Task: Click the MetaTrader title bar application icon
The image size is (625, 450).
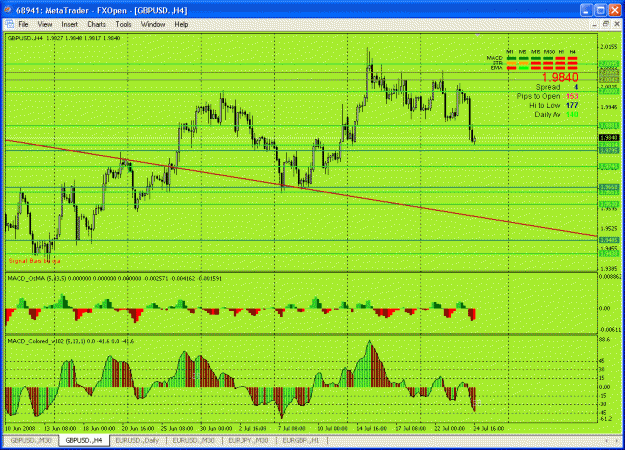Action: pyautogui.click(x=8, y=10)
